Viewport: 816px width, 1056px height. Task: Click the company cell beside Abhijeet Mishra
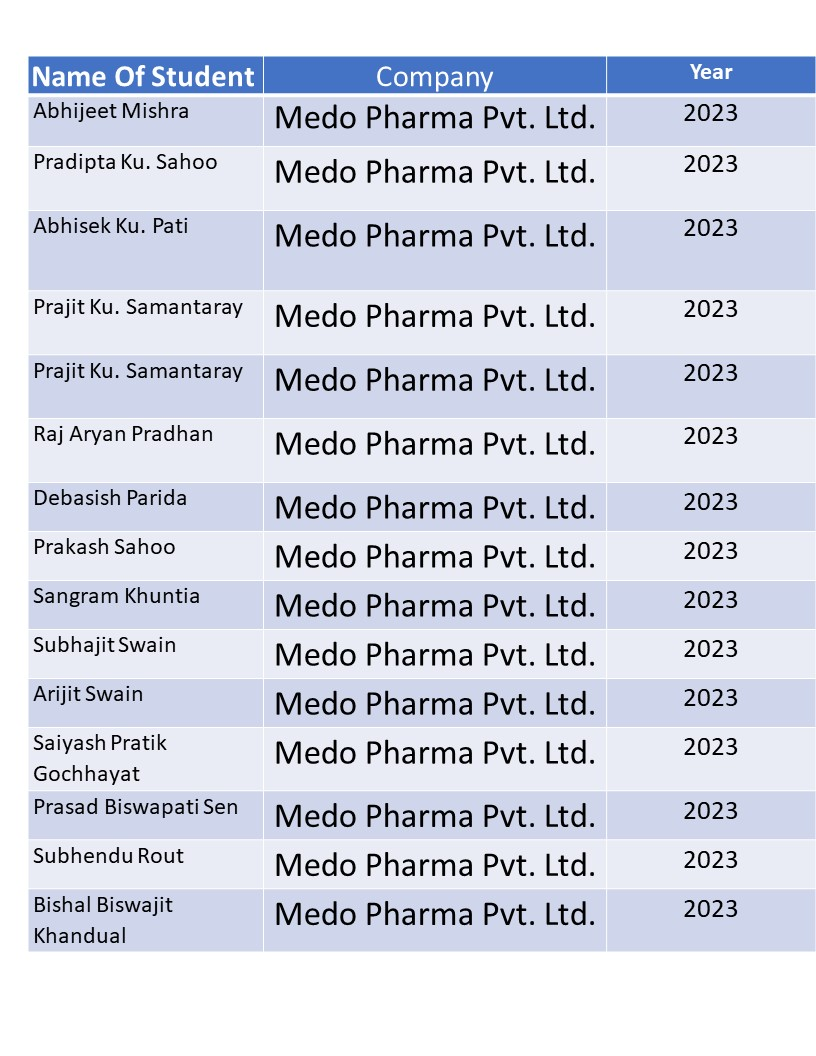[435, 121]
